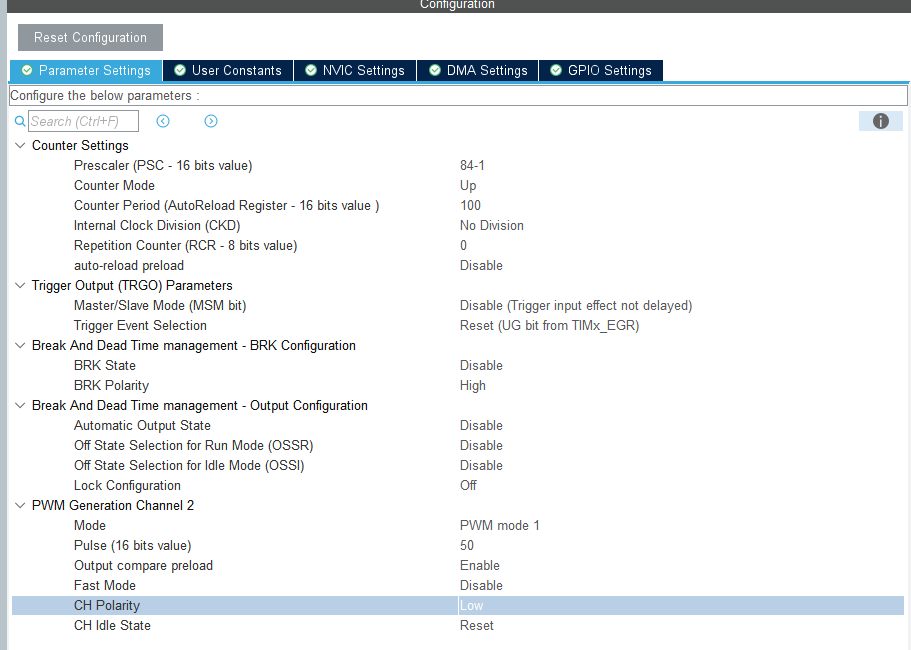Go to next search result arrow
911x650 pixels.
tap(211, 121)
